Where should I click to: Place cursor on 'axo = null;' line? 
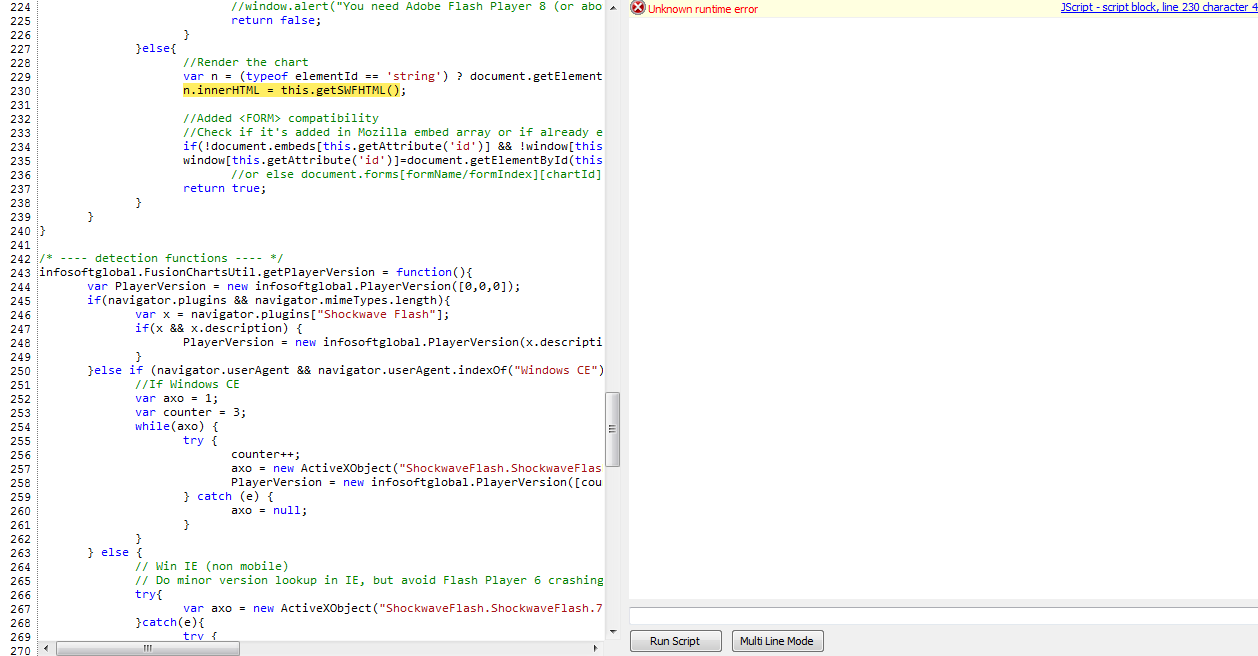coord(269,510)
